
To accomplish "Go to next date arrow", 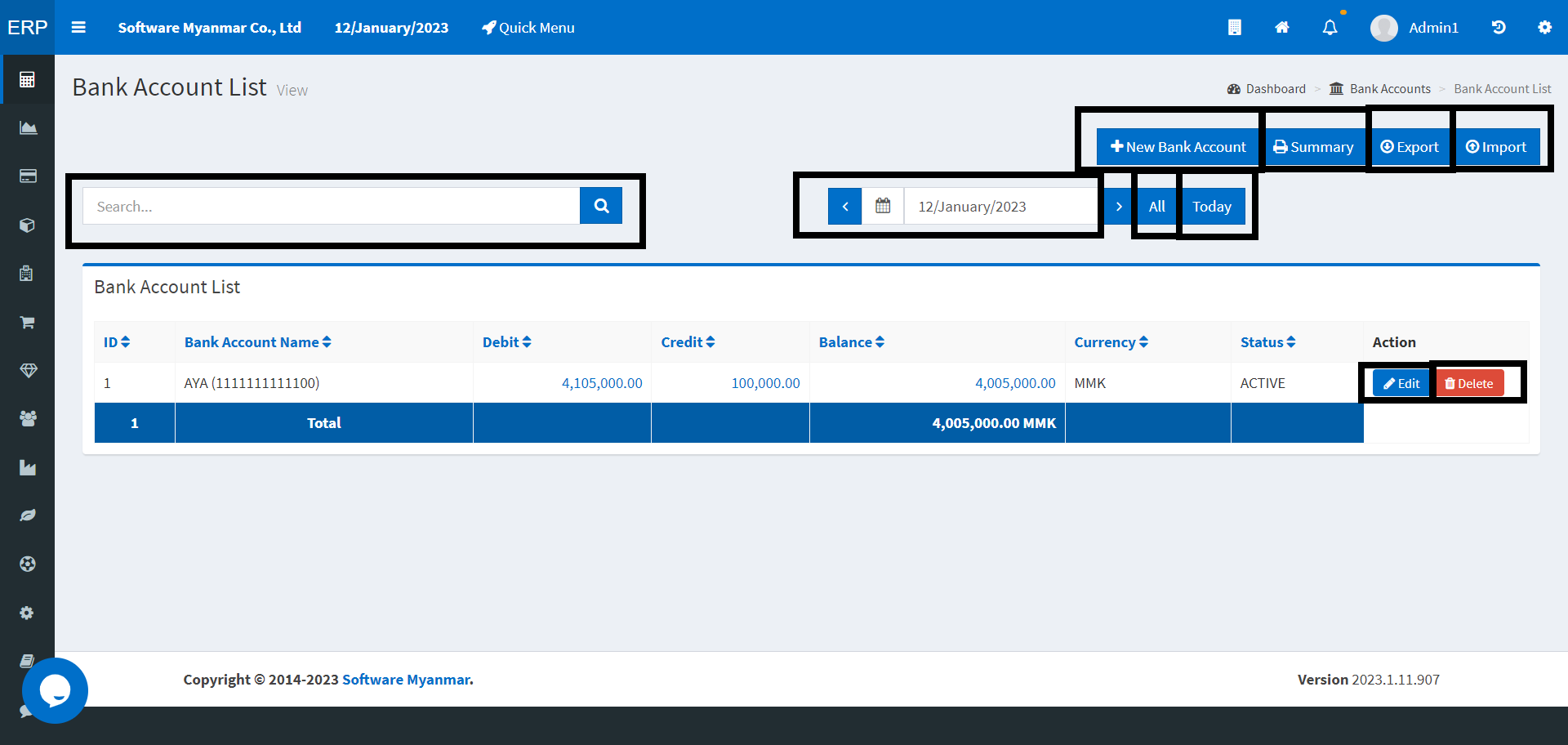I will coord(1119,206).
